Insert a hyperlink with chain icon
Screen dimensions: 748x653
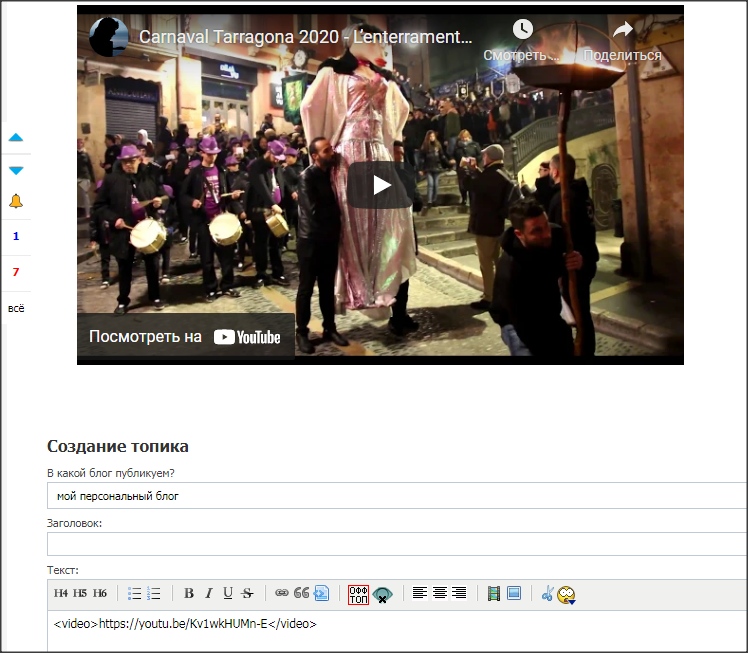[x=282, y=593]
